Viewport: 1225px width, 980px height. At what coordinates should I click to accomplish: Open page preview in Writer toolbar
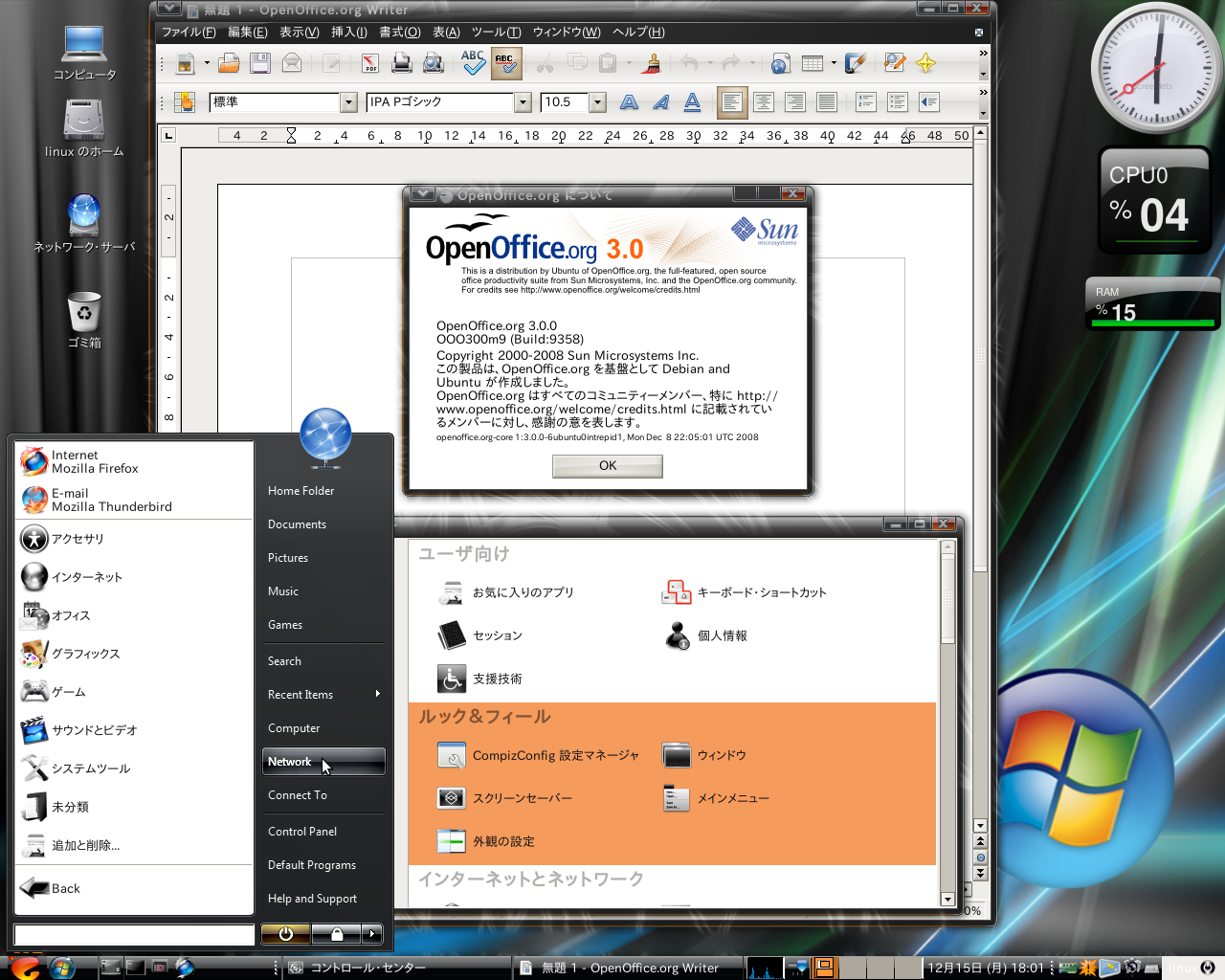tap(434, 64)
